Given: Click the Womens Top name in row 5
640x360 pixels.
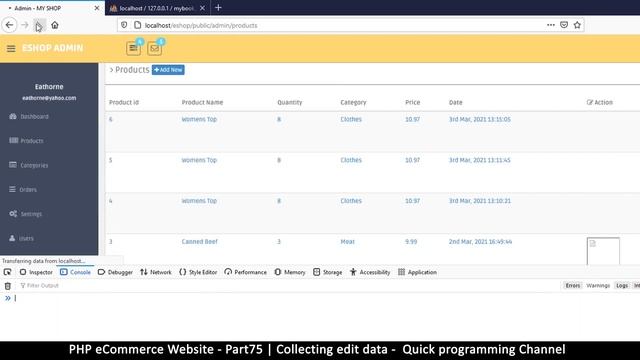Looking at the screenshot, I should point(199,160).
